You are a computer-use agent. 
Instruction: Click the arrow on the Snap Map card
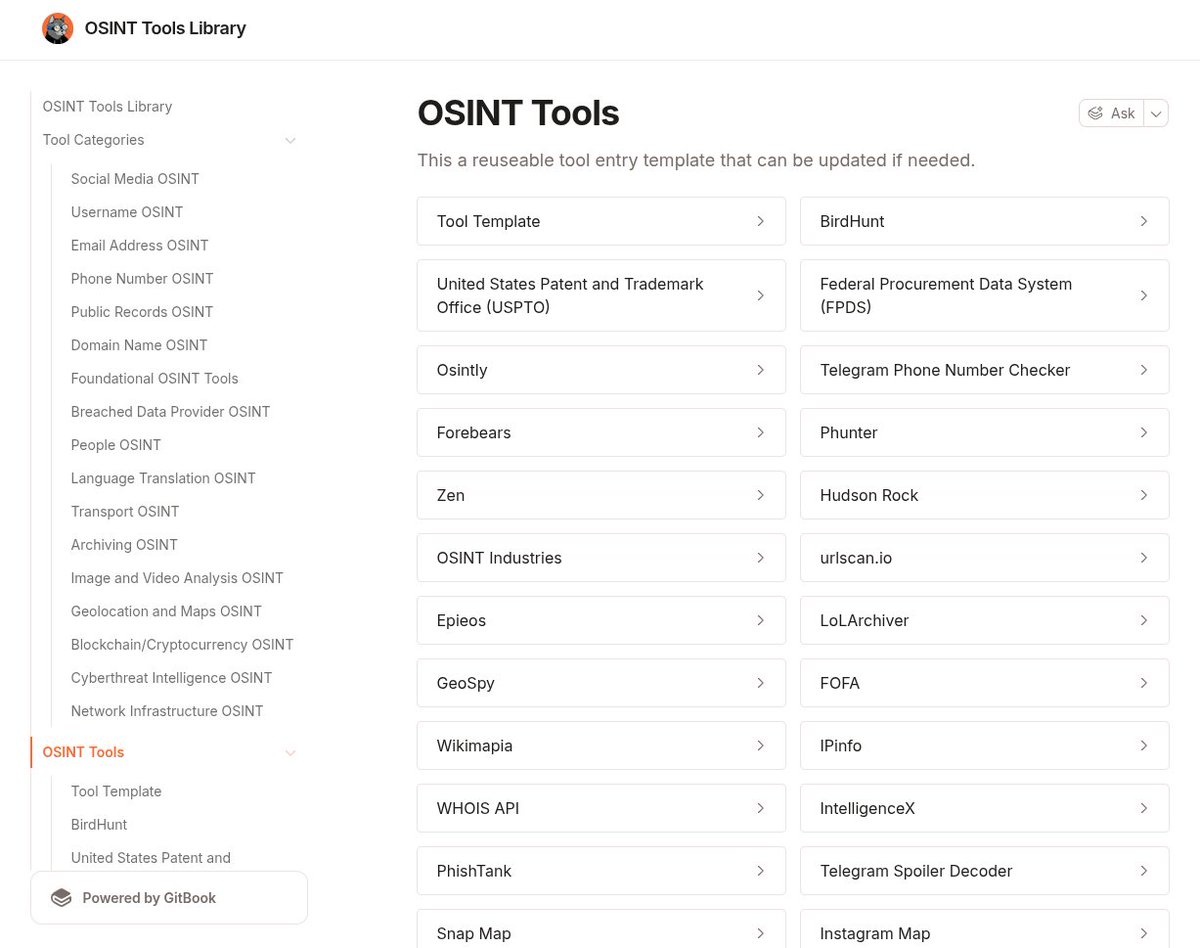760,934
